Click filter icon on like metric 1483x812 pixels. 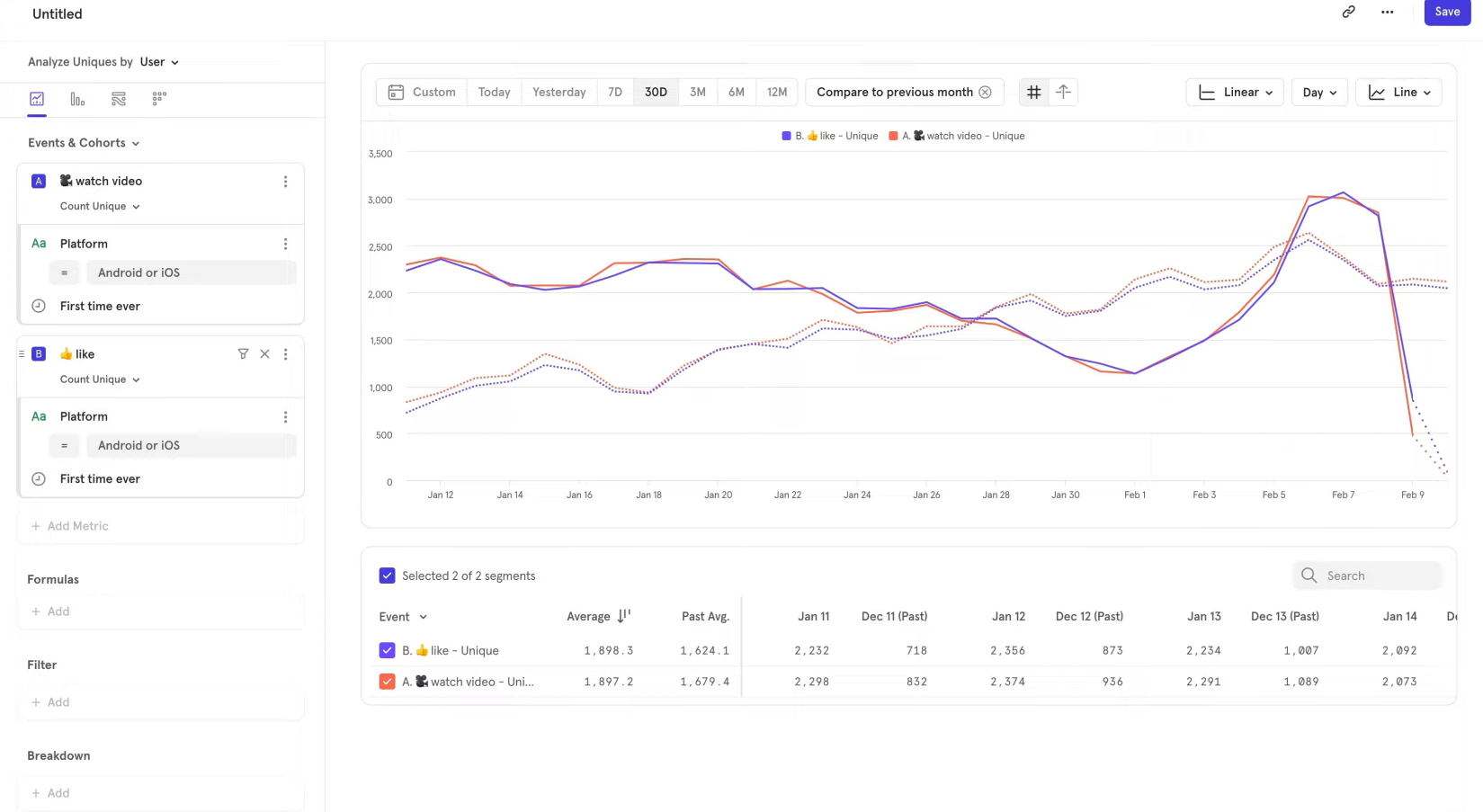tap(243, 354)
